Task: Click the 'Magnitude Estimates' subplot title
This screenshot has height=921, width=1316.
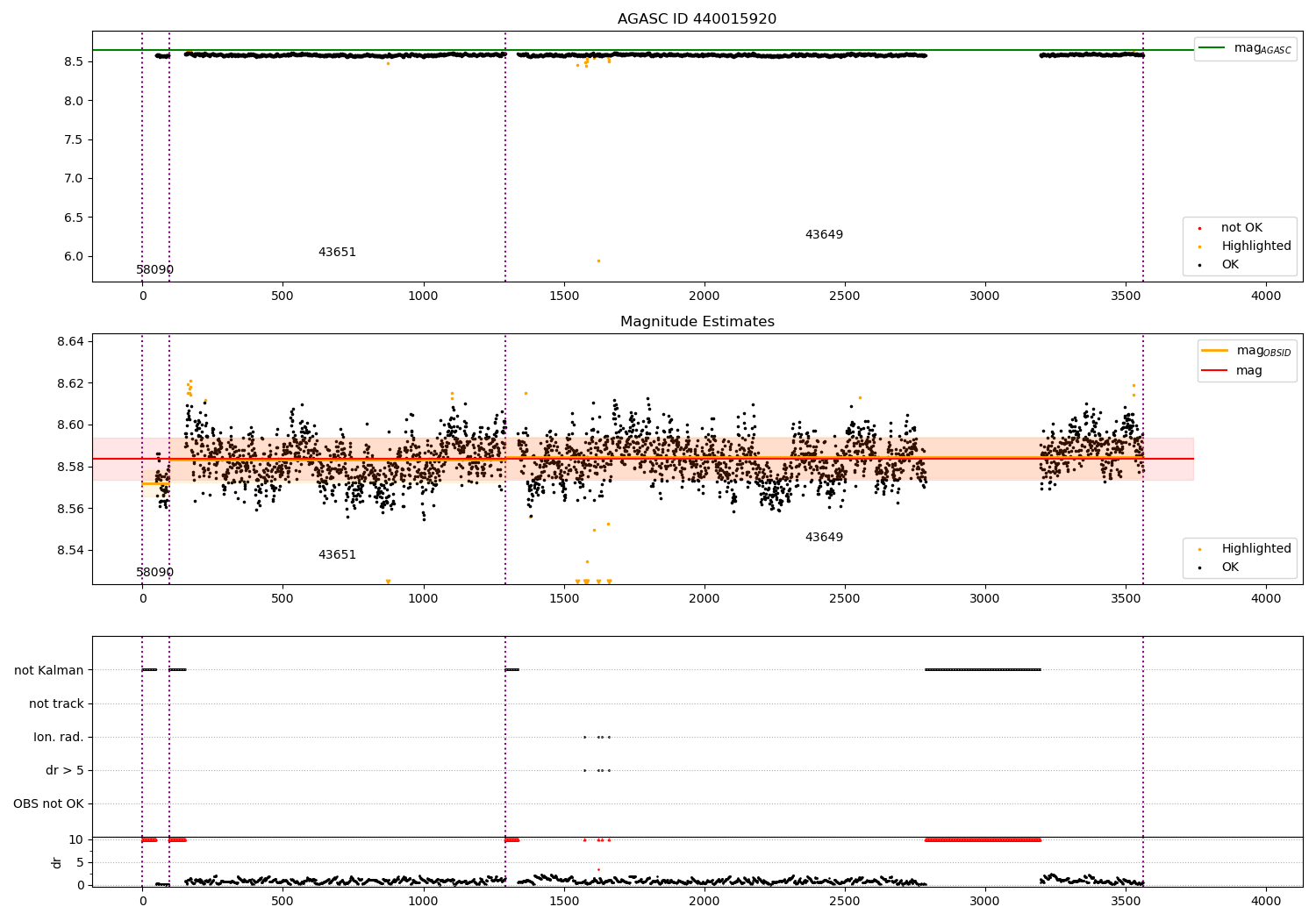Action: 697,322
